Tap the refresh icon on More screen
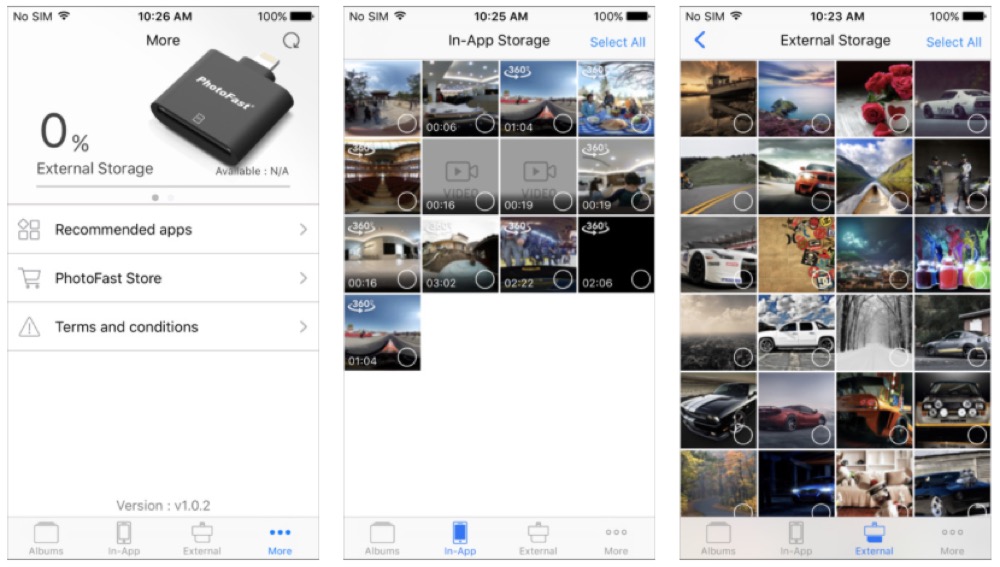Viewport: 1000px width, 567px height. 291,41
